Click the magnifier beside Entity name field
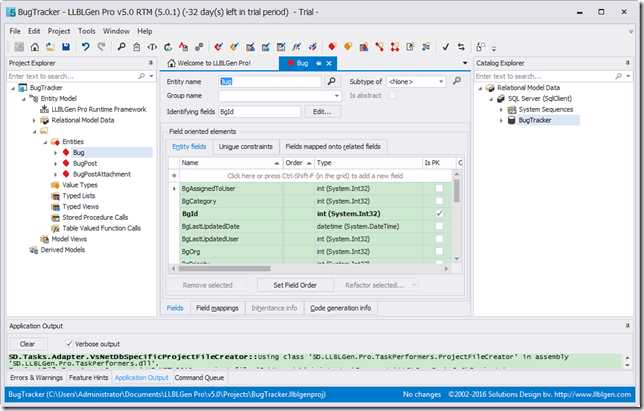Screen dimensions: 644x411 331,81
